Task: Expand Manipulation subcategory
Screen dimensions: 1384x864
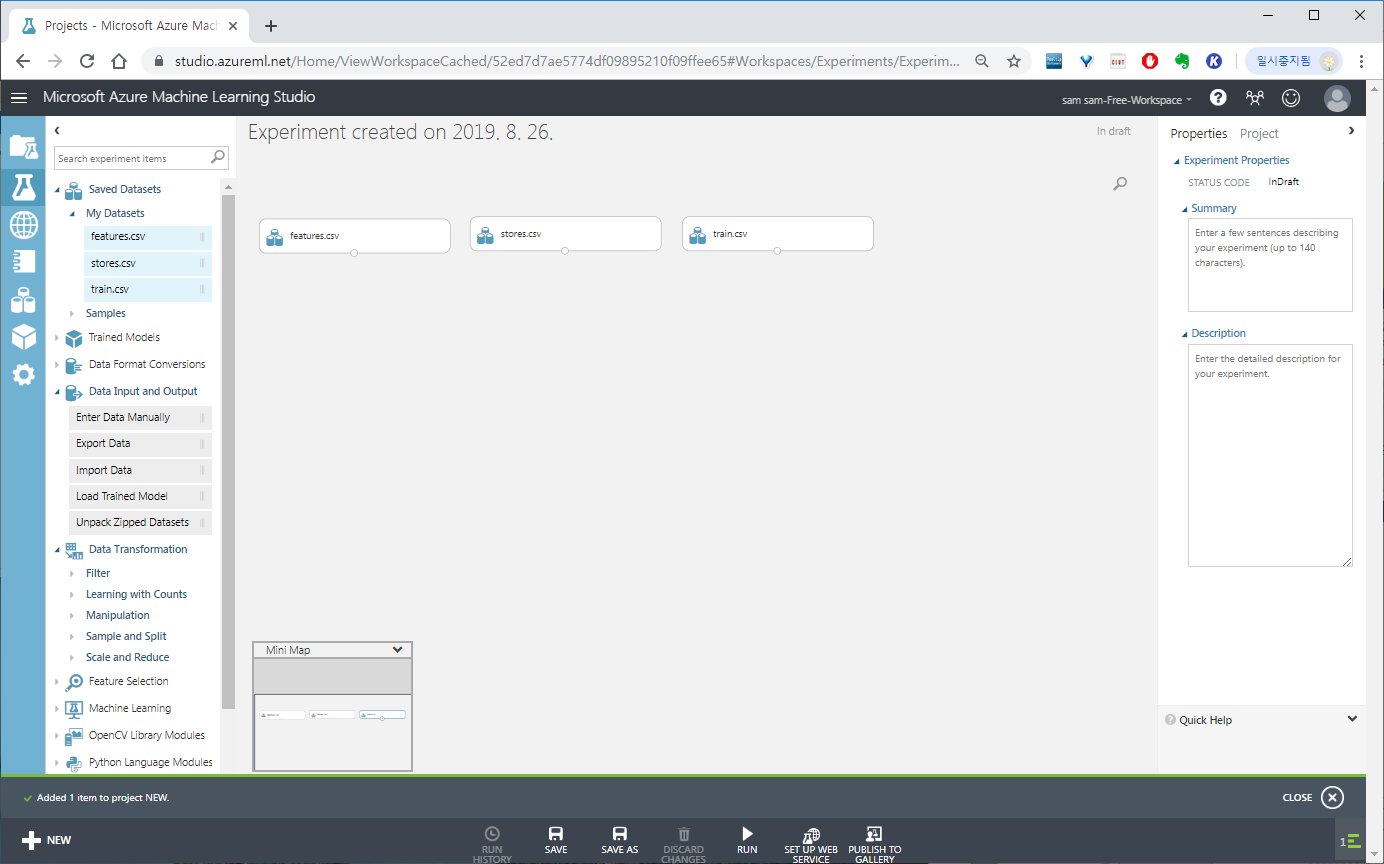Action: [x=73, y=616]
